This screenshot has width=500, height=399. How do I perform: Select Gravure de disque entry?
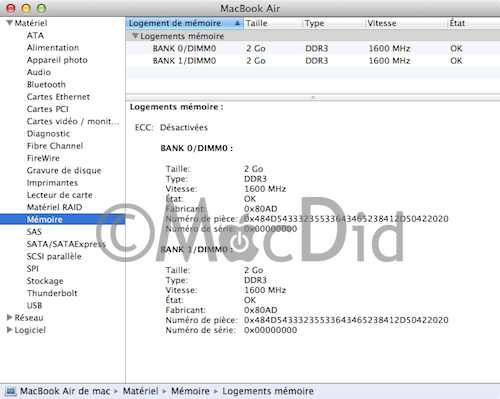(64, 171)
